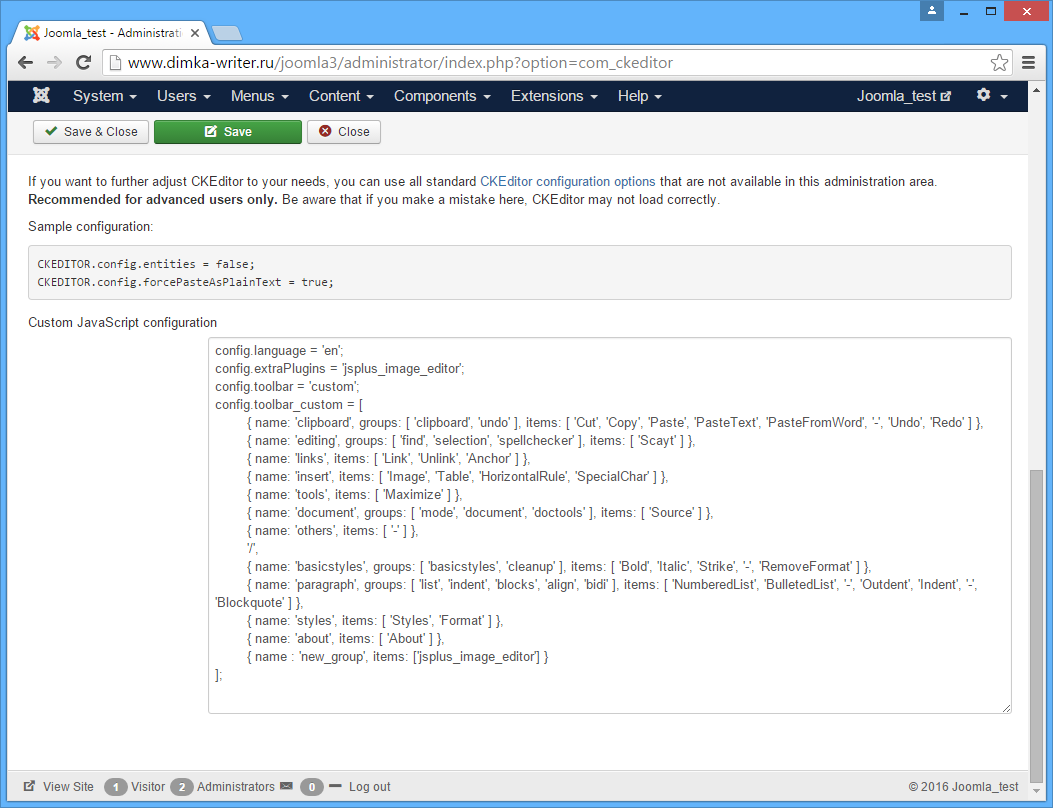The width and height of the screenshot is (1053, 808).
Task: Expand the Components dropdown menu
Action: [441, 96]
